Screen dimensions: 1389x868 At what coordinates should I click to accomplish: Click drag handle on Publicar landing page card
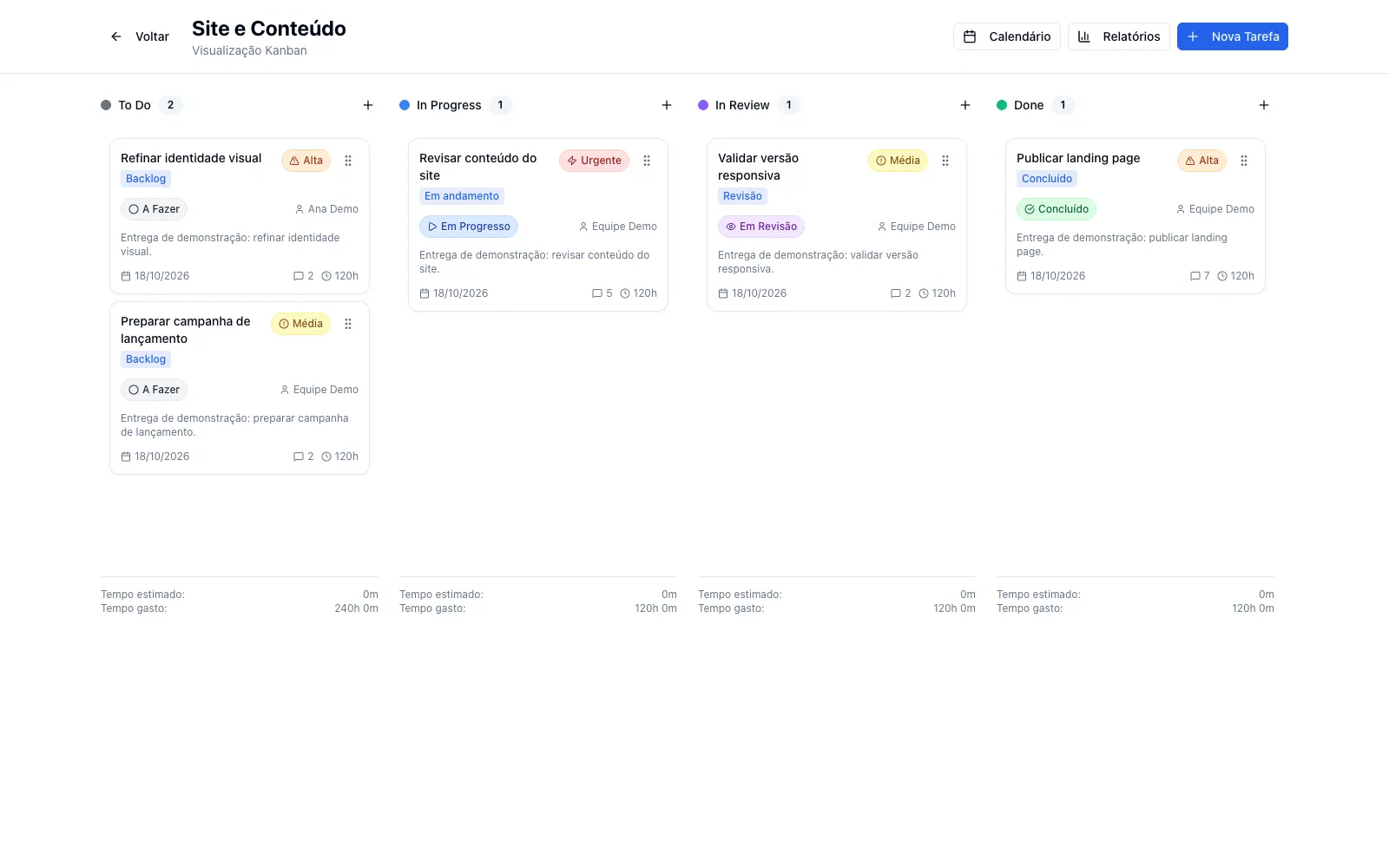click(1244, 161)
